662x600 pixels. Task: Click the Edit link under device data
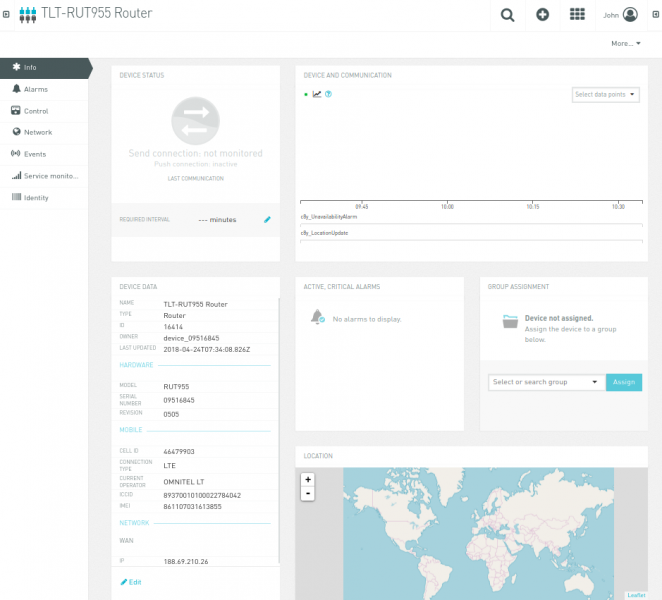tap(131, 582)
